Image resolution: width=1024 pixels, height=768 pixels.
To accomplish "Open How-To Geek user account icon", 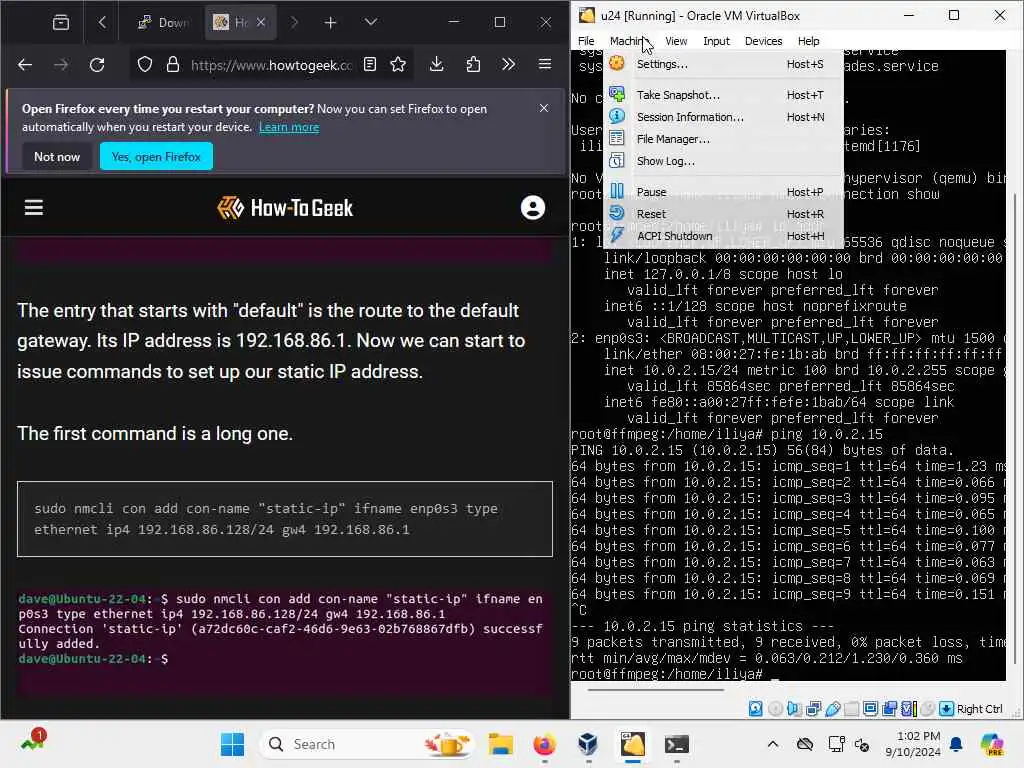I will [x=533, y=208].
